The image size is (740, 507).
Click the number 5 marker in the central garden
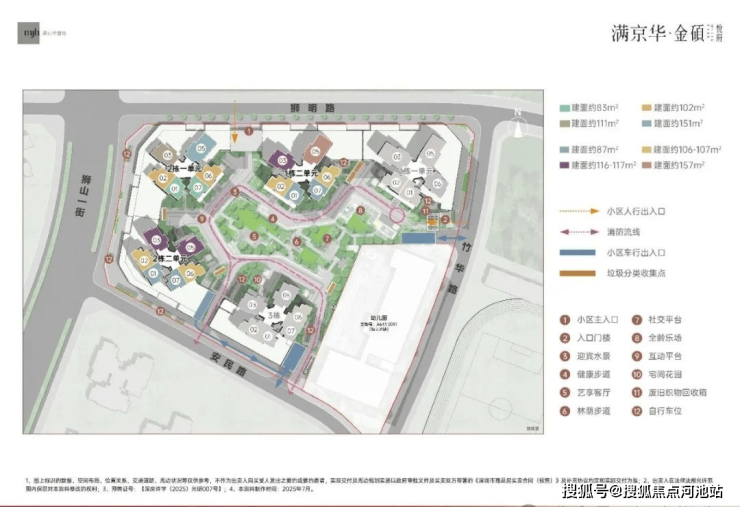pyautogui.click(x=254, y=237)
